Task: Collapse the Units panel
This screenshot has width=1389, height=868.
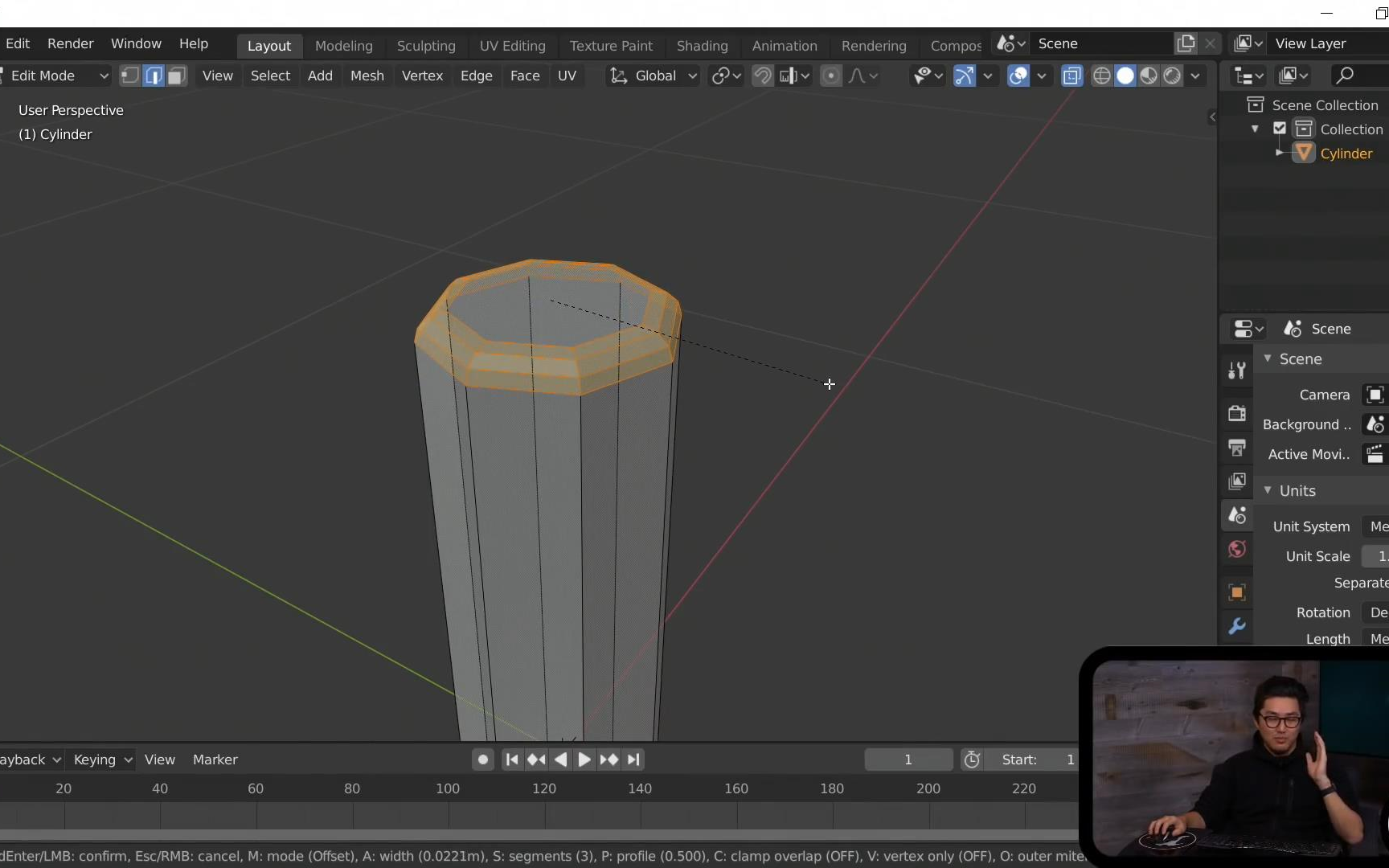Action: point(1268,490)
